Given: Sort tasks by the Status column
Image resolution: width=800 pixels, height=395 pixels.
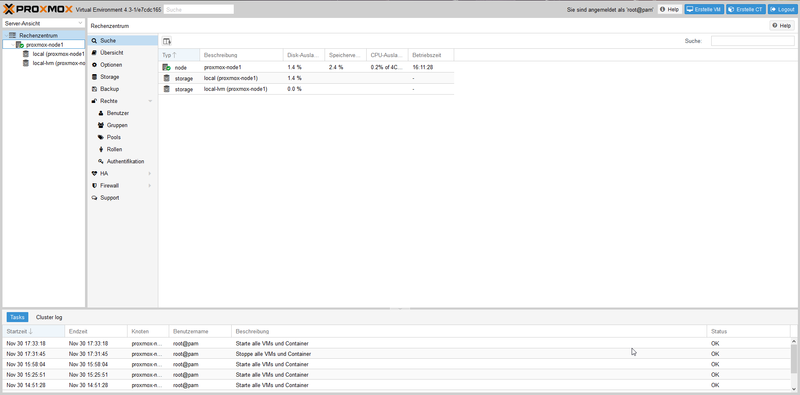Looking at the screenshot, I should pos(748,332).
